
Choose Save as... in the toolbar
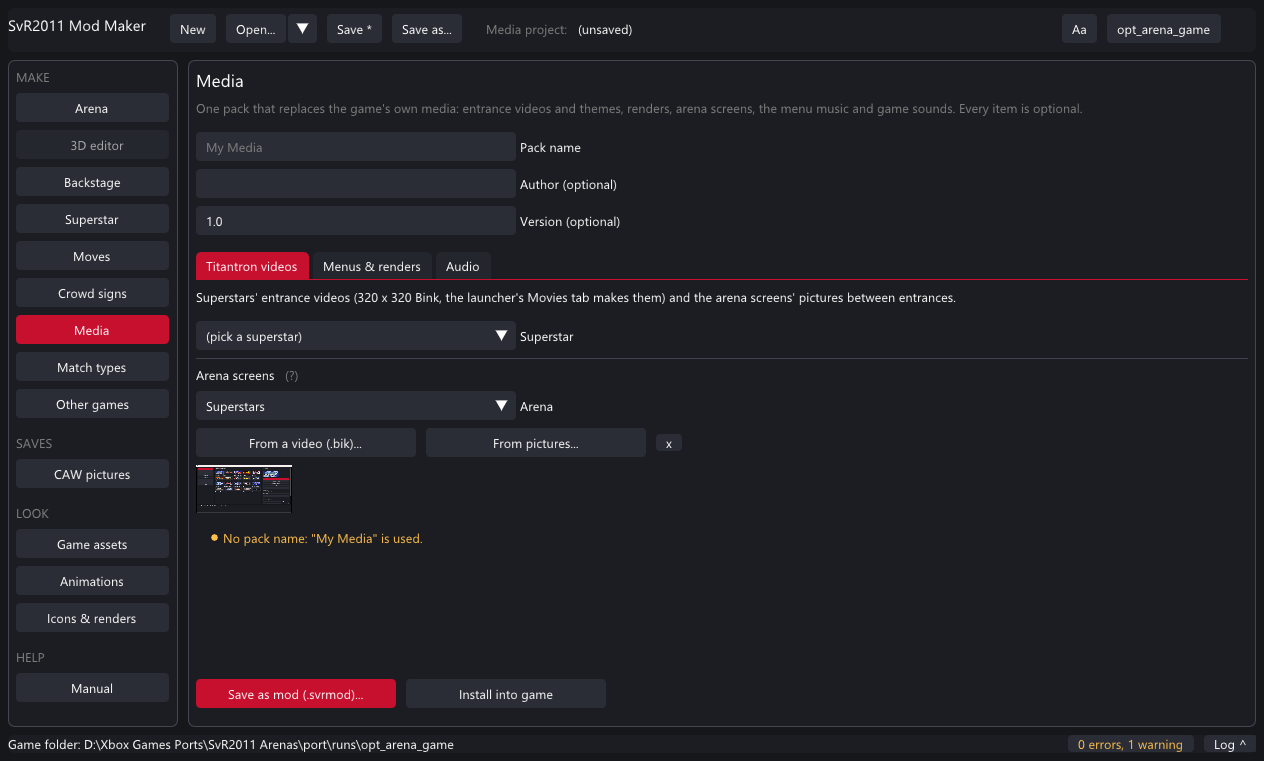[427, 29]
